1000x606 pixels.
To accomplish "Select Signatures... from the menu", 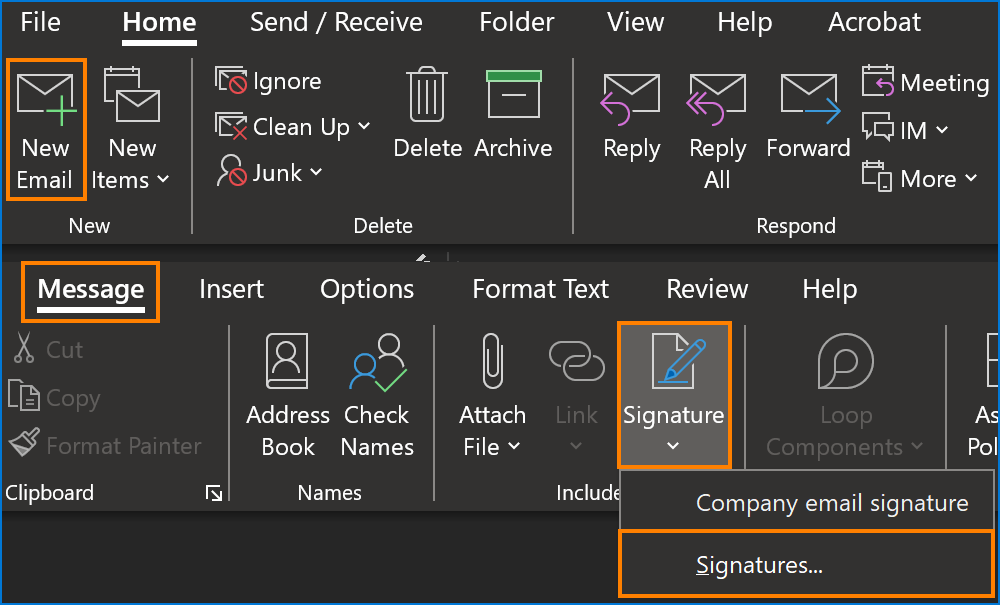I will click(759, 566).
